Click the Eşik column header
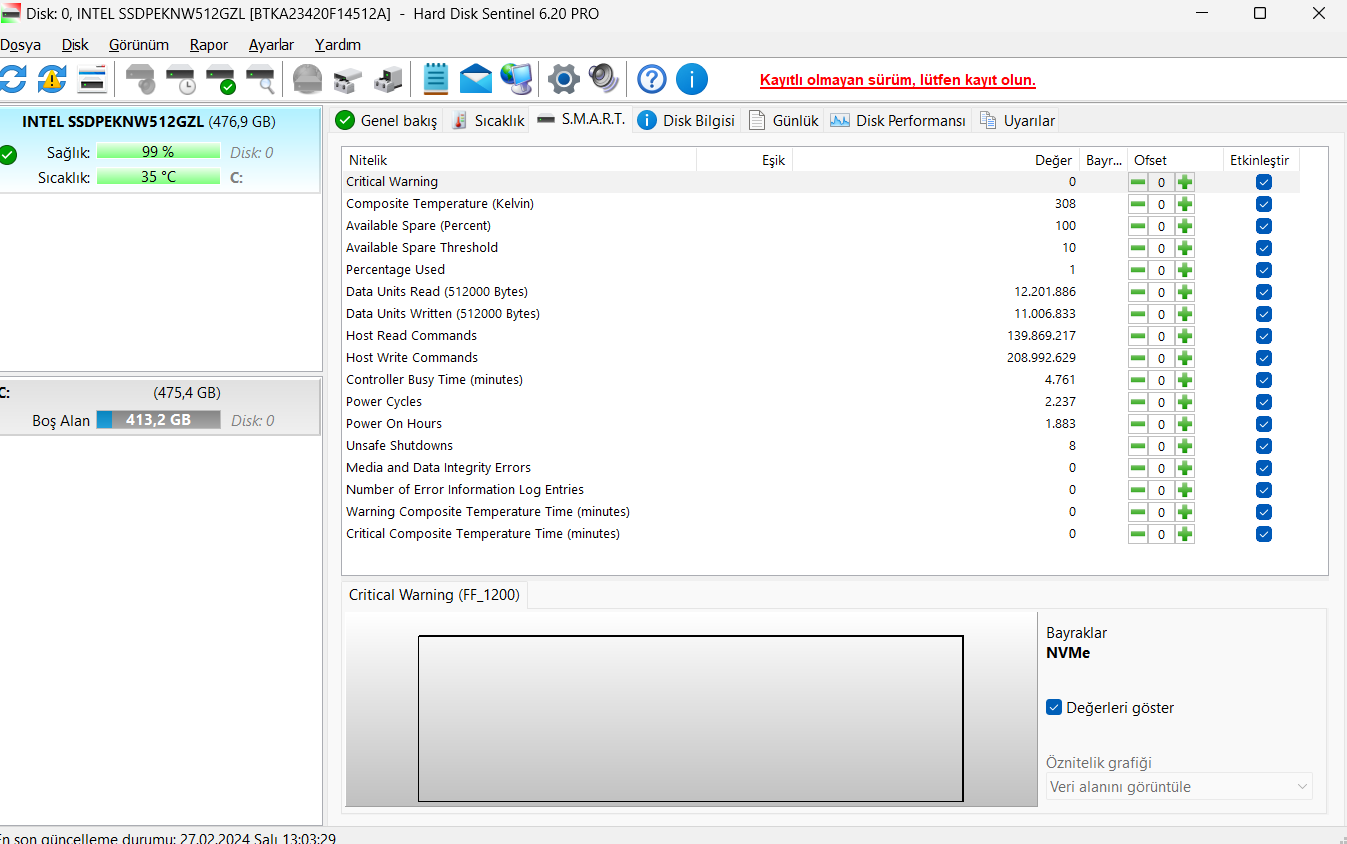The image size is (1347, 844). (745, 160)
